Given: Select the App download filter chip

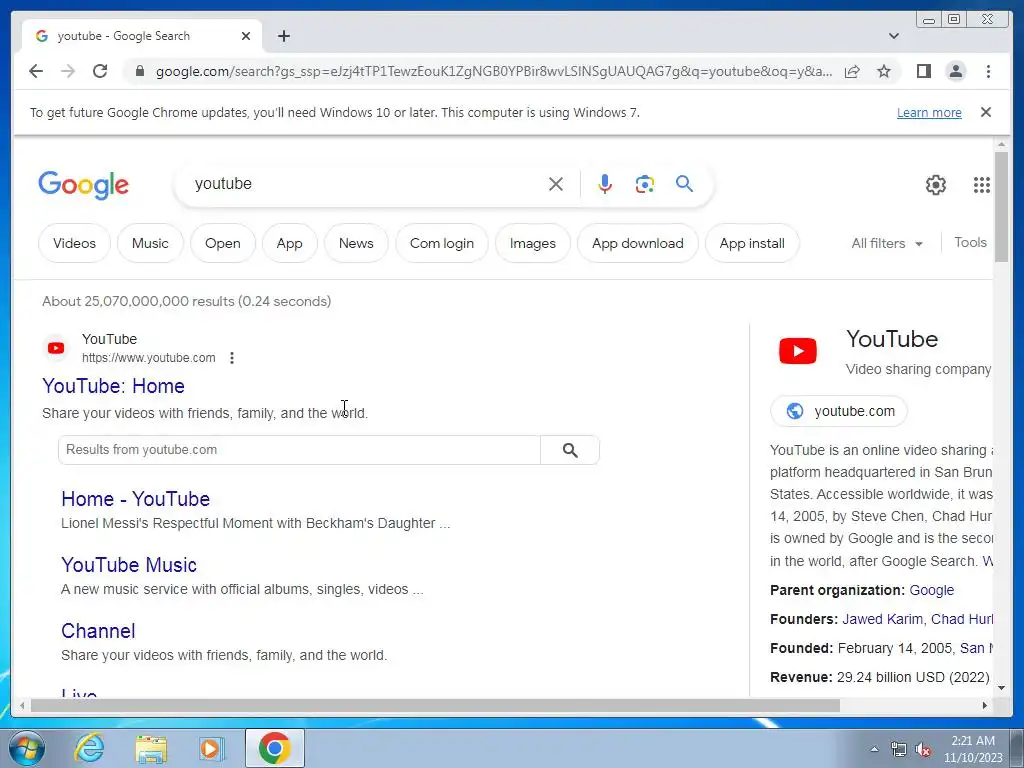Looking at the screenshot, I should click(637, 243).
